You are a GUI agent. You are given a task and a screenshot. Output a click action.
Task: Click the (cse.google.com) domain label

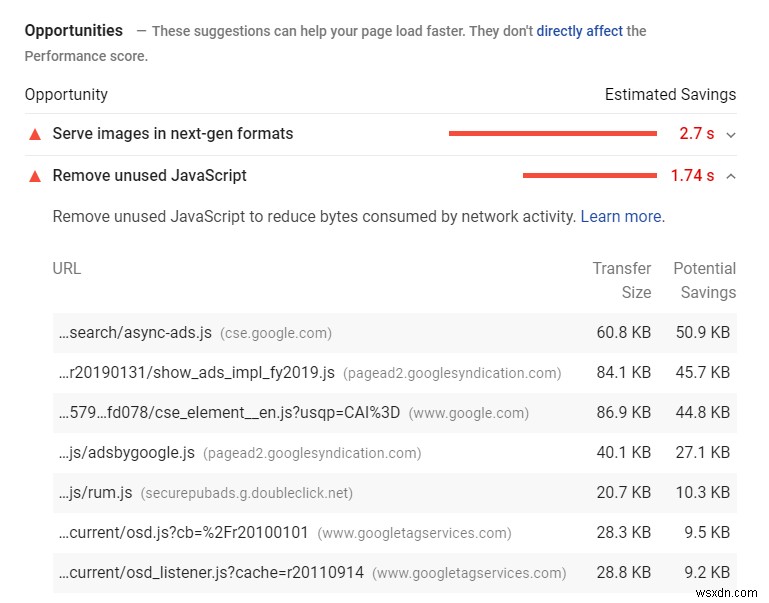click(x=276, y=333)
